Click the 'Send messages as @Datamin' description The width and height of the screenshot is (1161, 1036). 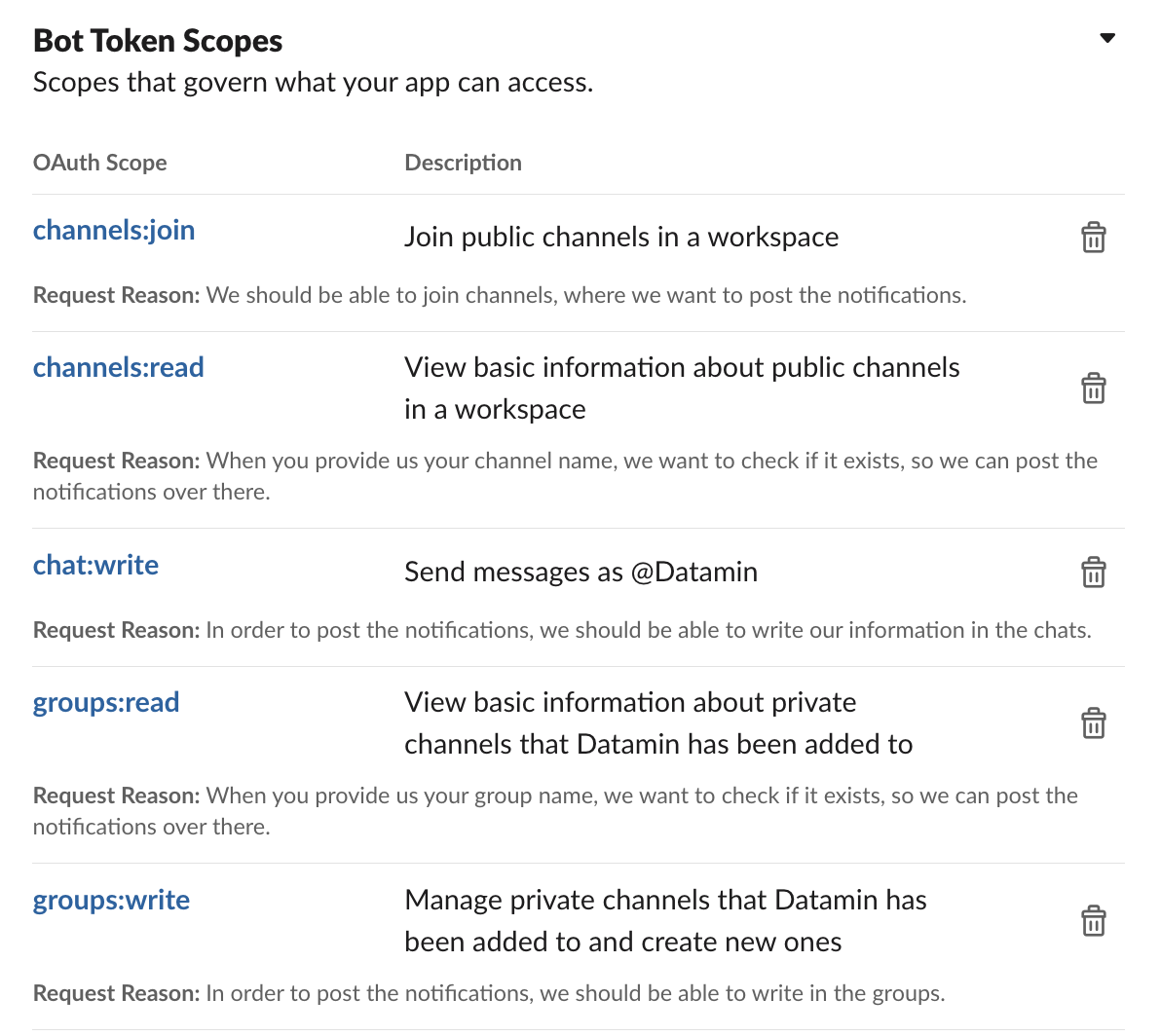tap(580, 573)
